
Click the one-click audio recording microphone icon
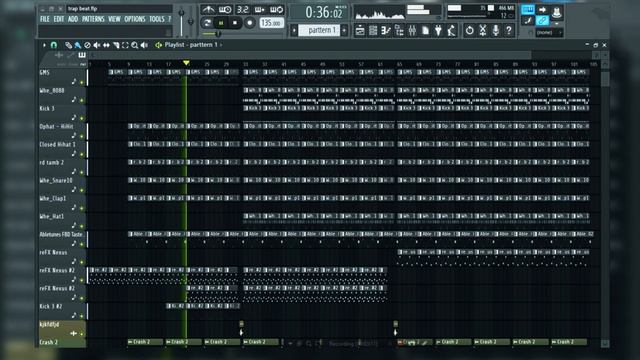(496, 31)
